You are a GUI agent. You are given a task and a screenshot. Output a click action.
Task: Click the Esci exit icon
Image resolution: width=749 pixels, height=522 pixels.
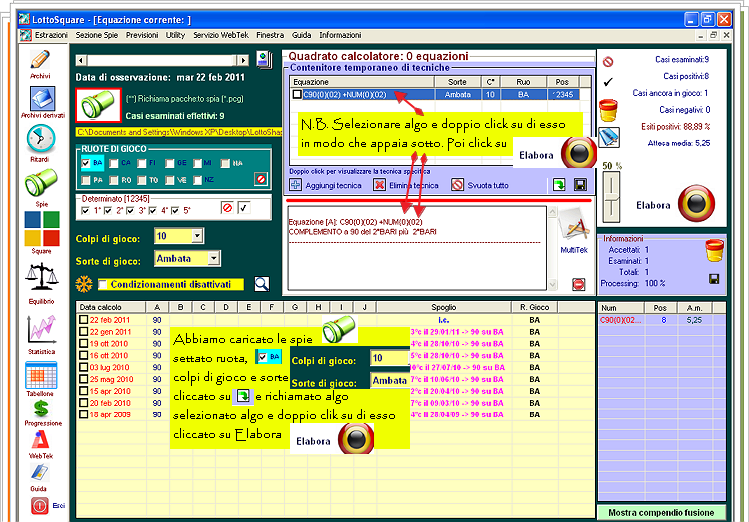39,506
